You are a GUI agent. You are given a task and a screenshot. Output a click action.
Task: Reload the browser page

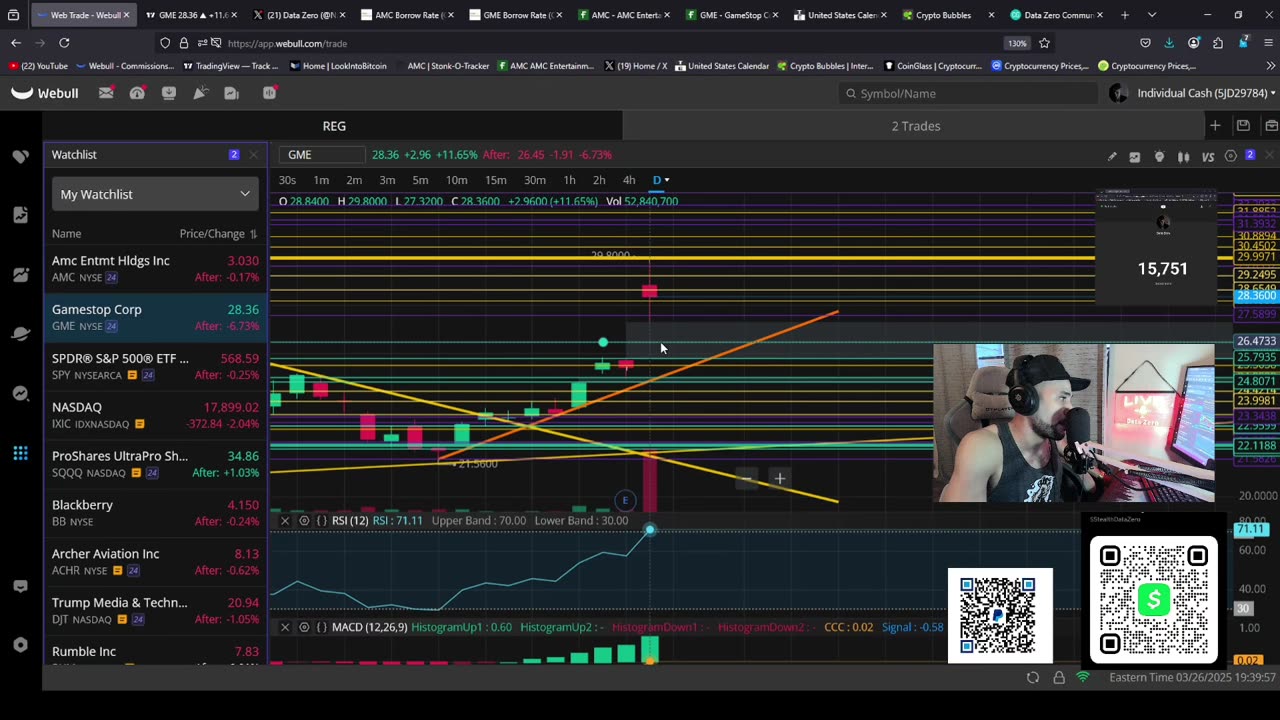(64, 43)
